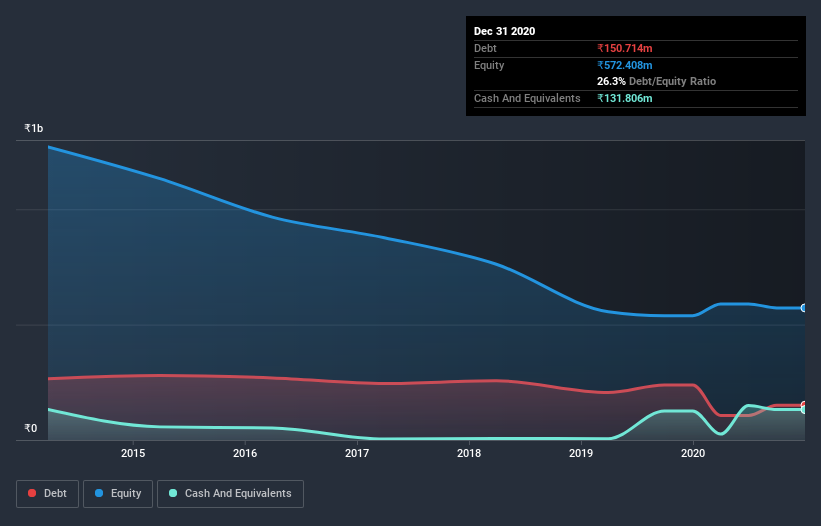Click the 2018 x-axis label

[469, 453]
